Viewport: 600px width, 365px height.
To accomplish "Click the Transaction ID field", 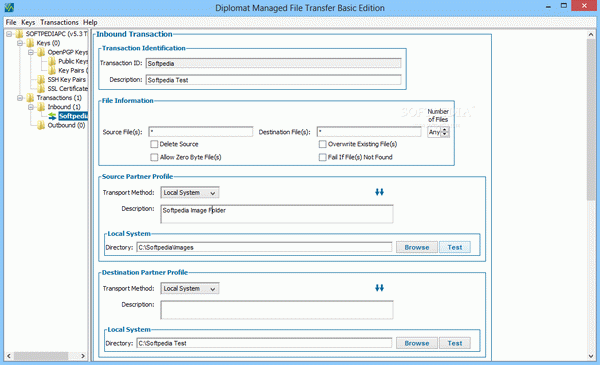I will 274,64.
